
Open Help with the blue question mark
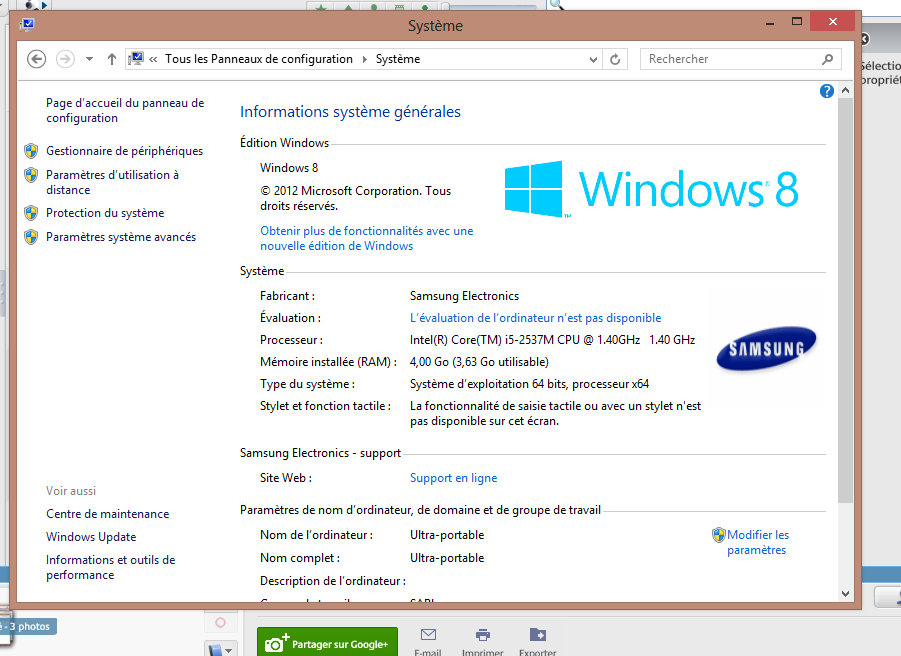point(826,91)
